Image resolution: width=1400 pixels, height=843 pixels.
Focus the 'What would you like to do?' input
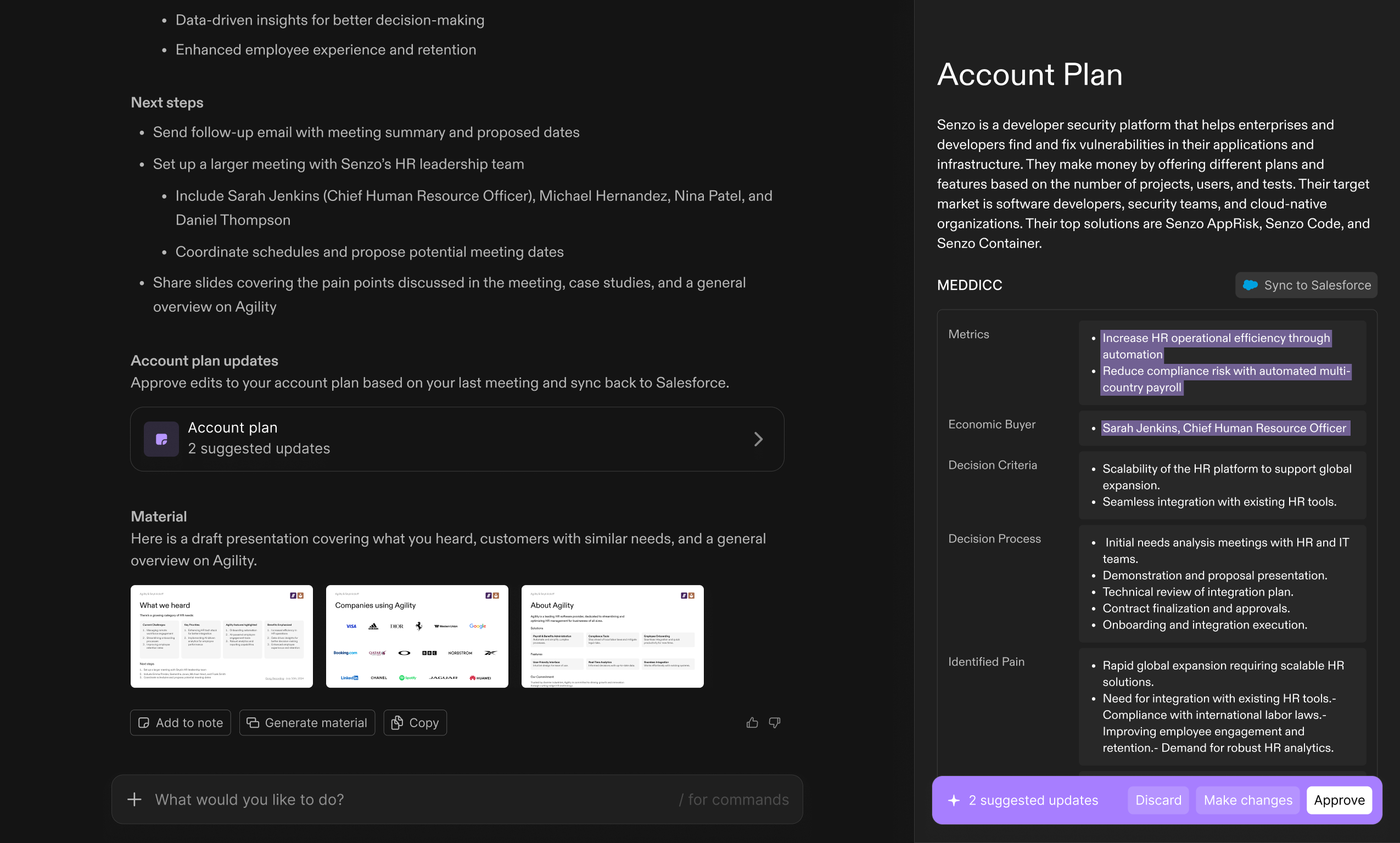(457, 799)
